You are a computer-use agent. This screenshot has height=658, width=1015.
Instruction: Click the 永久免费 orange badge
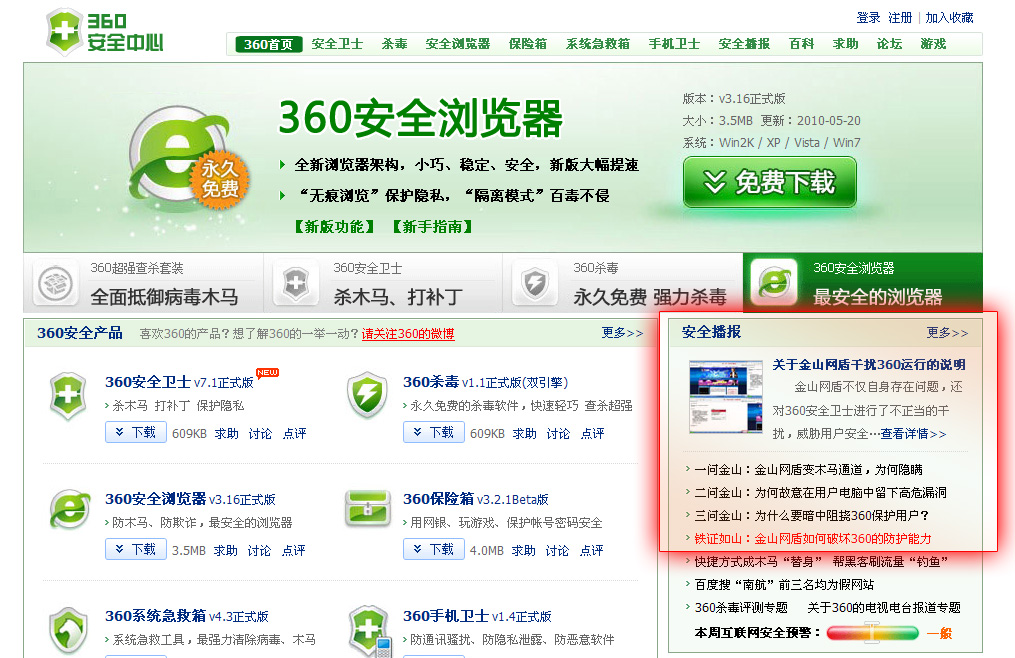[220, 179]
